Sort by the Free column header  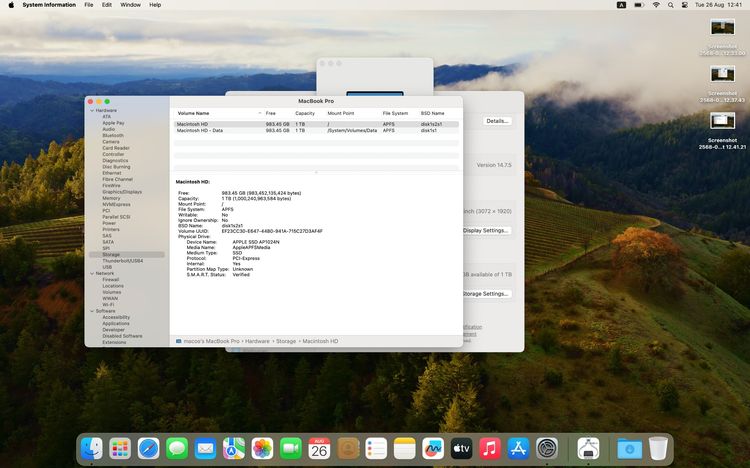click(271, 113)
